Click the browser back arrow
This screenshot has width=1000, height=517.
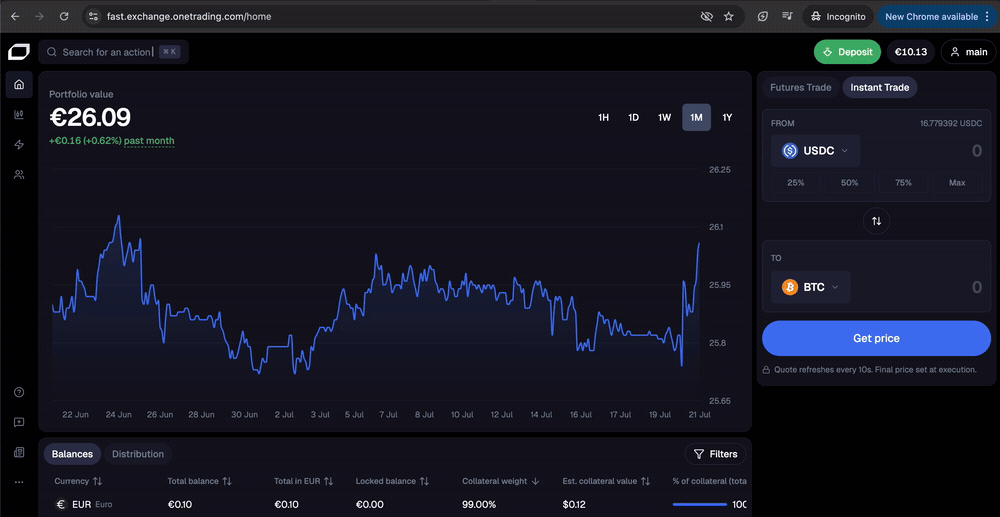(15, 17)
